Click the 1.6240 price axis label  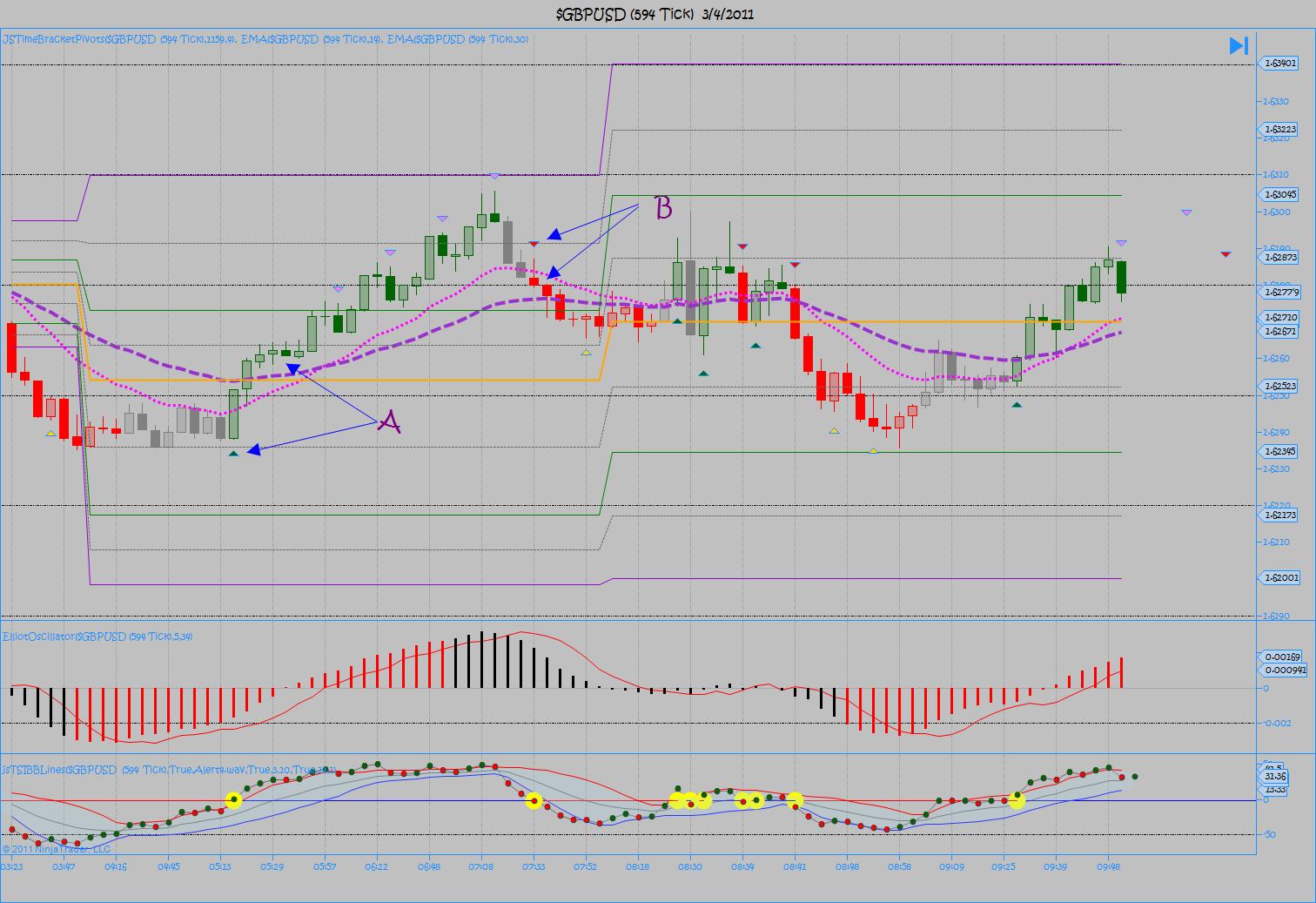[x=1277, y=432]
